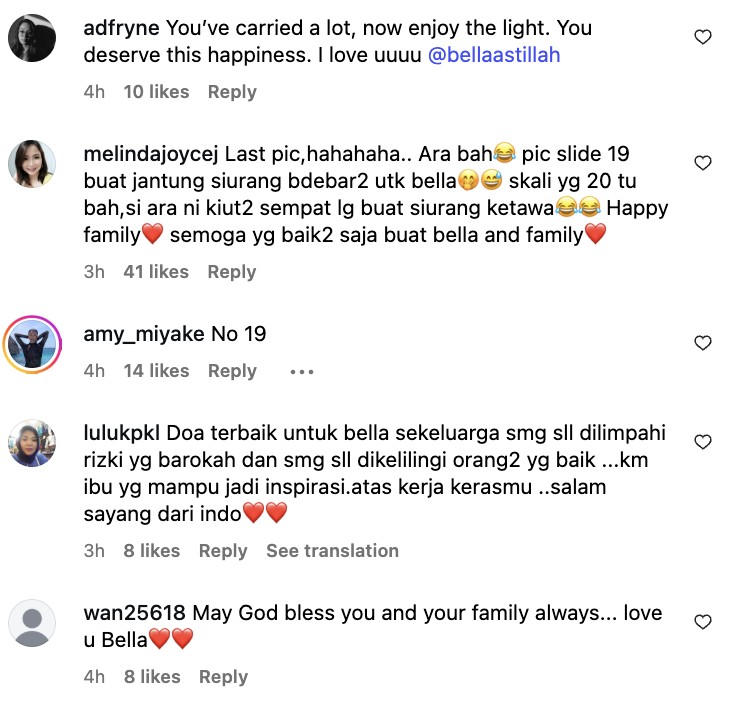Open more options dots on amy_miyake's comment
Image resolution: width=730 pixels, height=726 pixels.
point(302,372)
